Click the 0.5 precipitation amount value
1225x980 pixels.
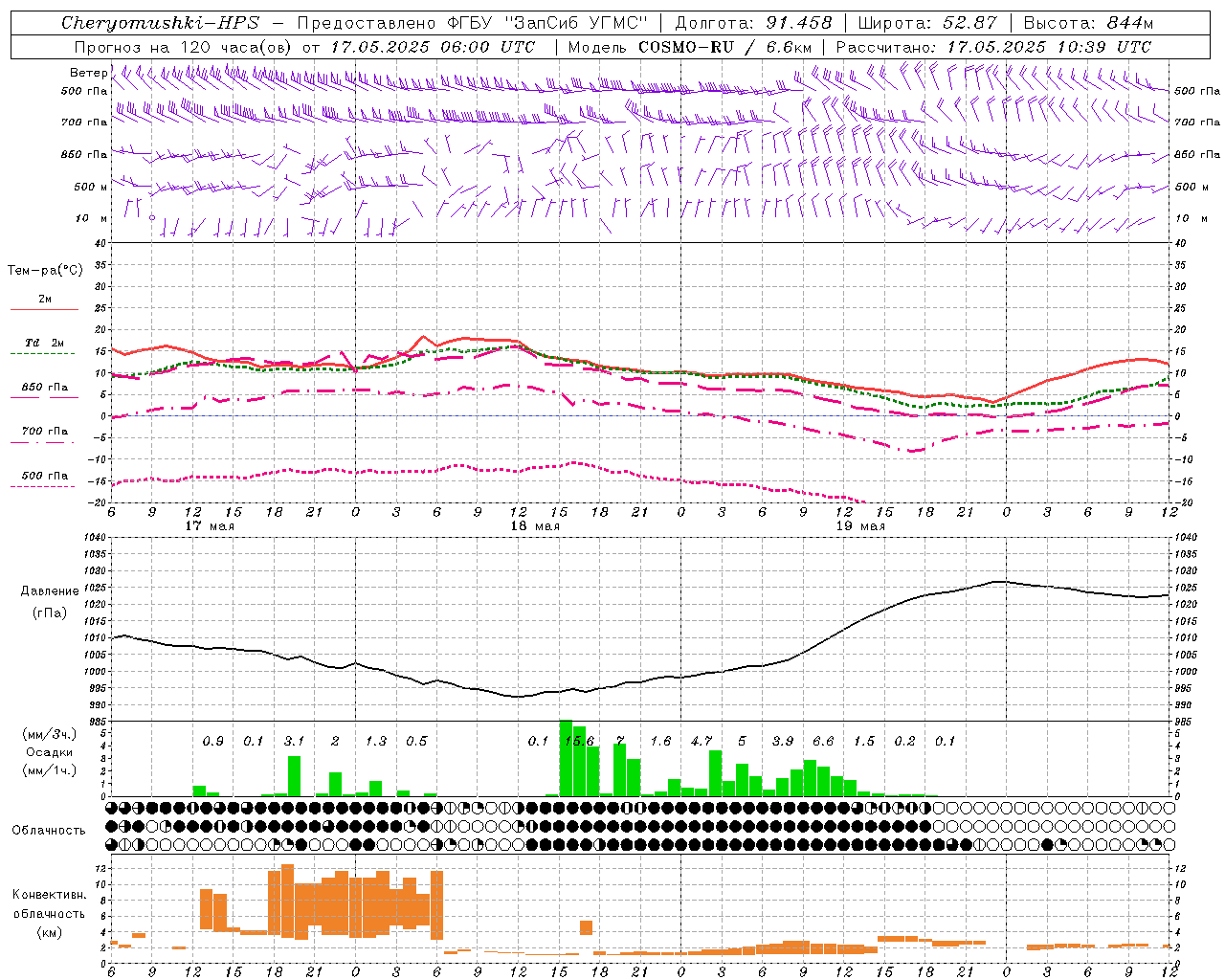(x=416, y=741)
